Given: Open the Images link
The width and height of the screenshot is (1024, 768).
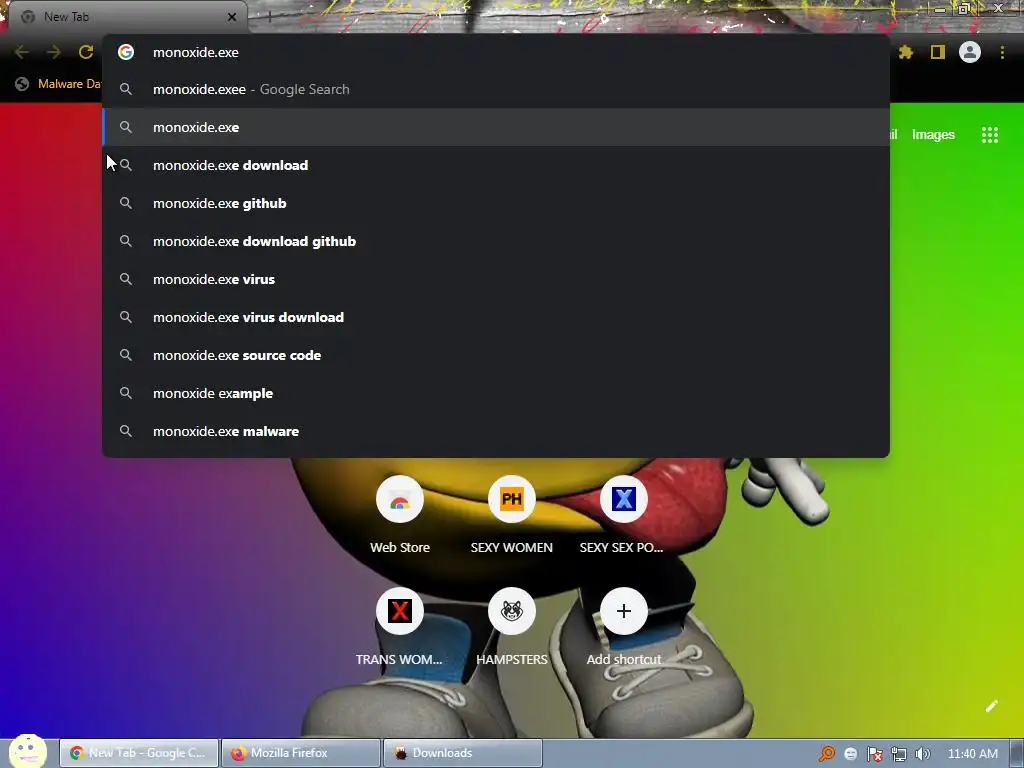Looking at the screenshot, I should [x=933, y=135].
